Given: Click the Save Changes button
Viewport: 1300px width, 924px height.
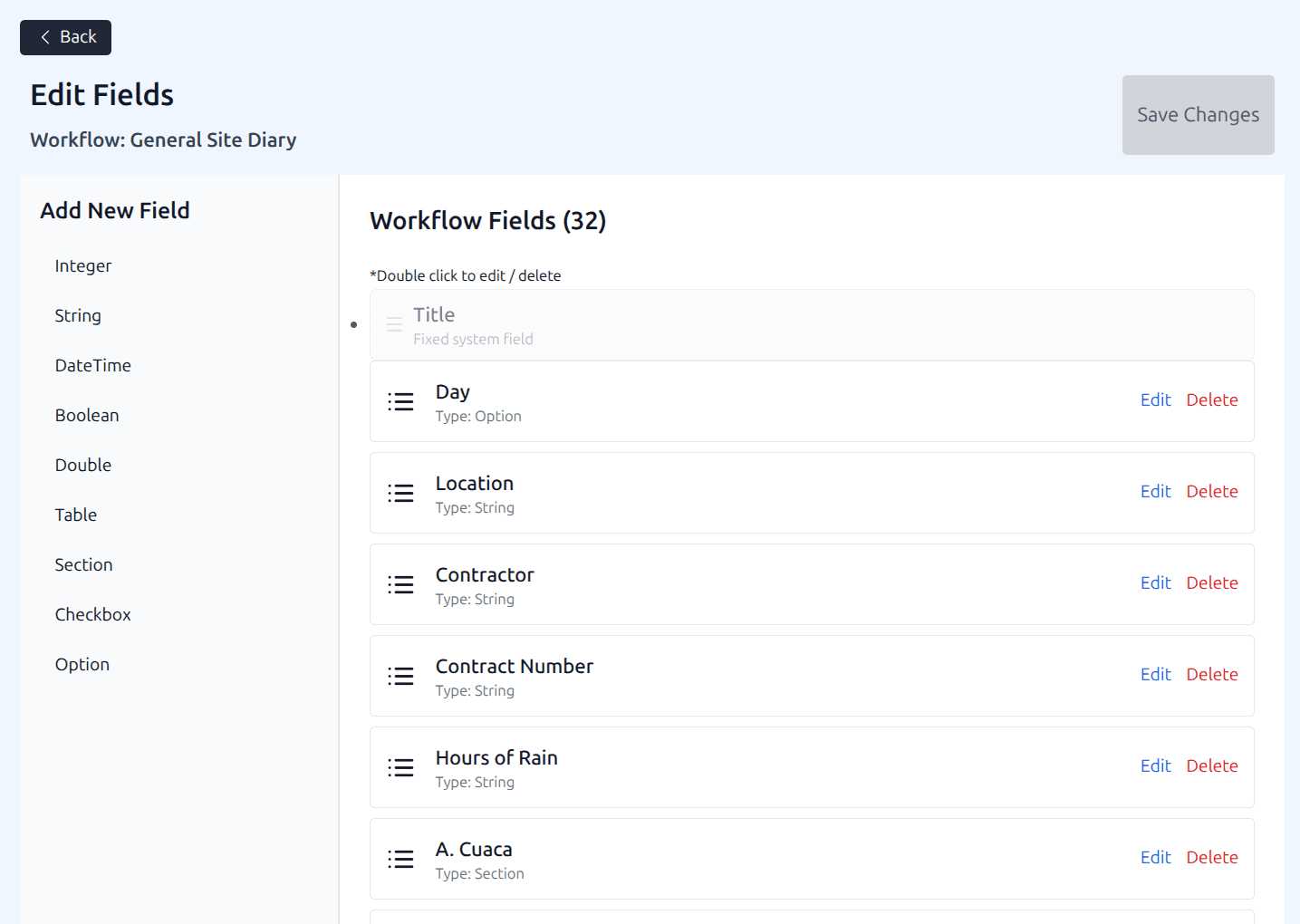Looking at the screenshot, I should [x=1198, y=115].
